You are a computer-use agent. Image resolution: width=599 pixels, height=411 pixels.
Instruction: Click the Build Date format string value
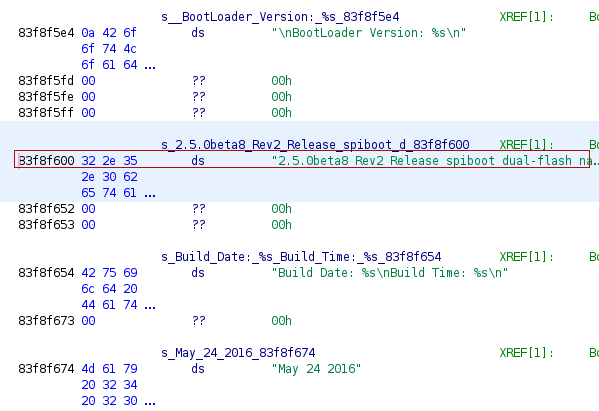[390, 273]
